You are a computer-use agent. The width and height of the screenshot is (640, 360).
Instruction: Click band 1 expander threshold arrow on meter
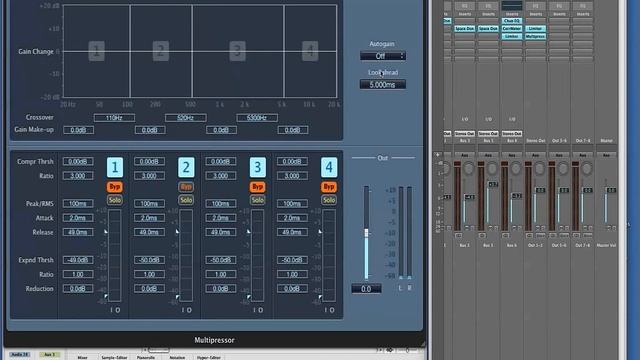point(106,296)
